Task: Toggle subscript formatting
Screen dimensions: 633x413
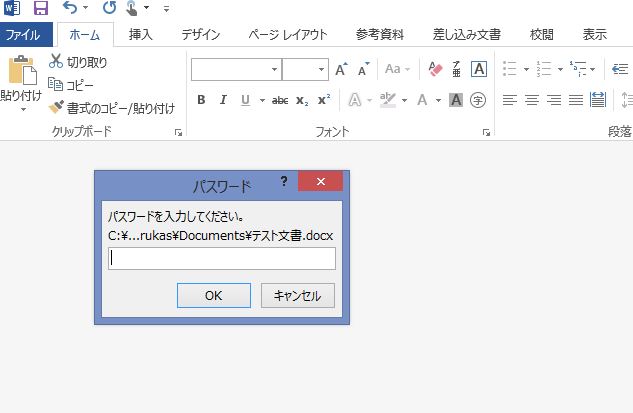Action: tap(302, 100)
